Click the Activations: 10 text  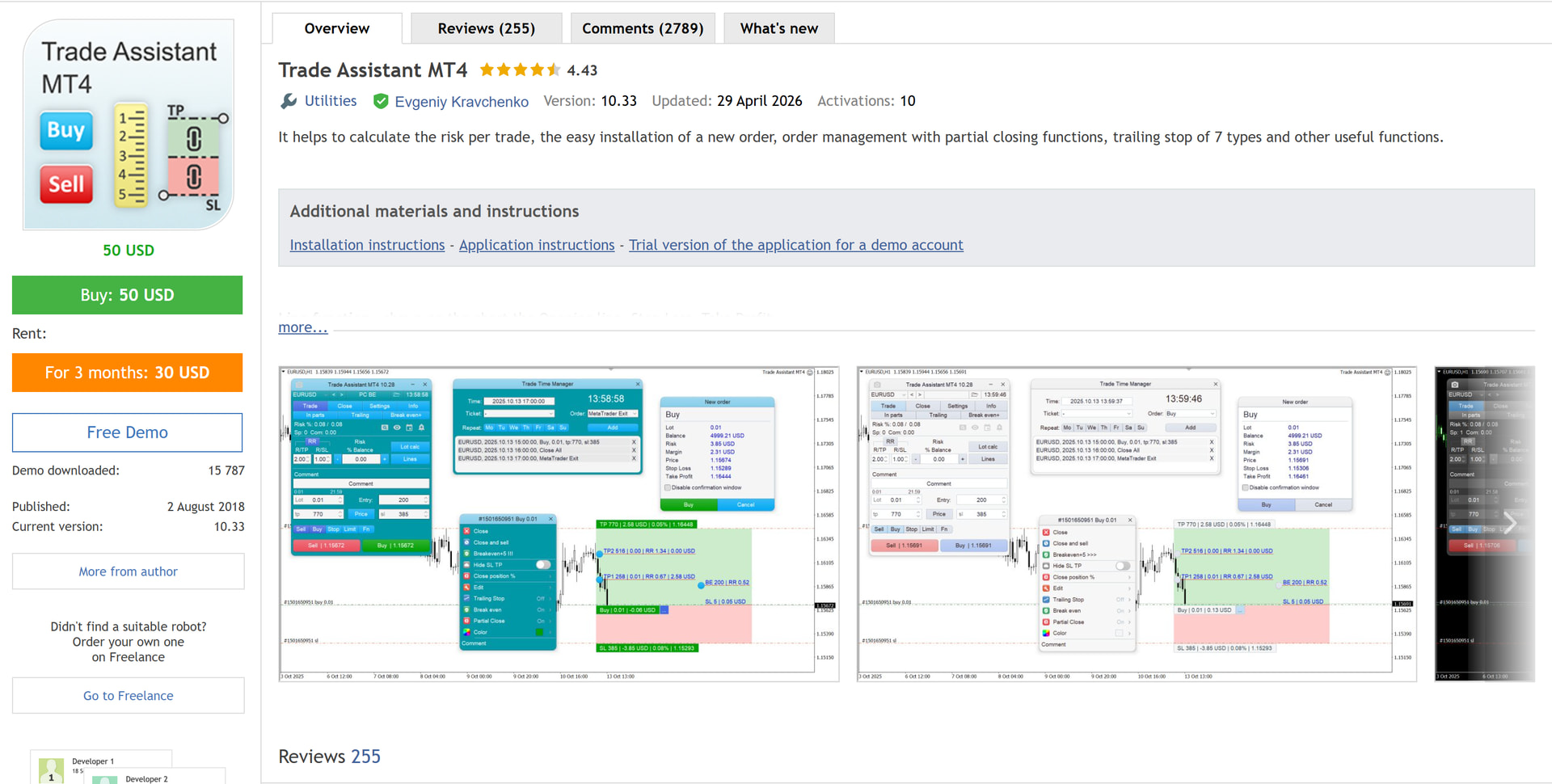click(x=867, y=101)
